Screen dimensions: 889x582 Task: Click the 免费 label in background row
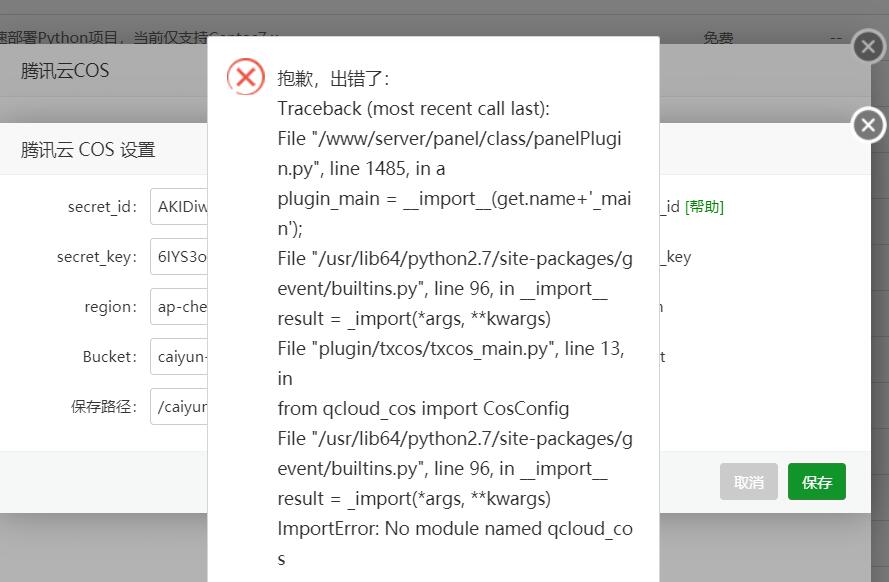point(718,38)
